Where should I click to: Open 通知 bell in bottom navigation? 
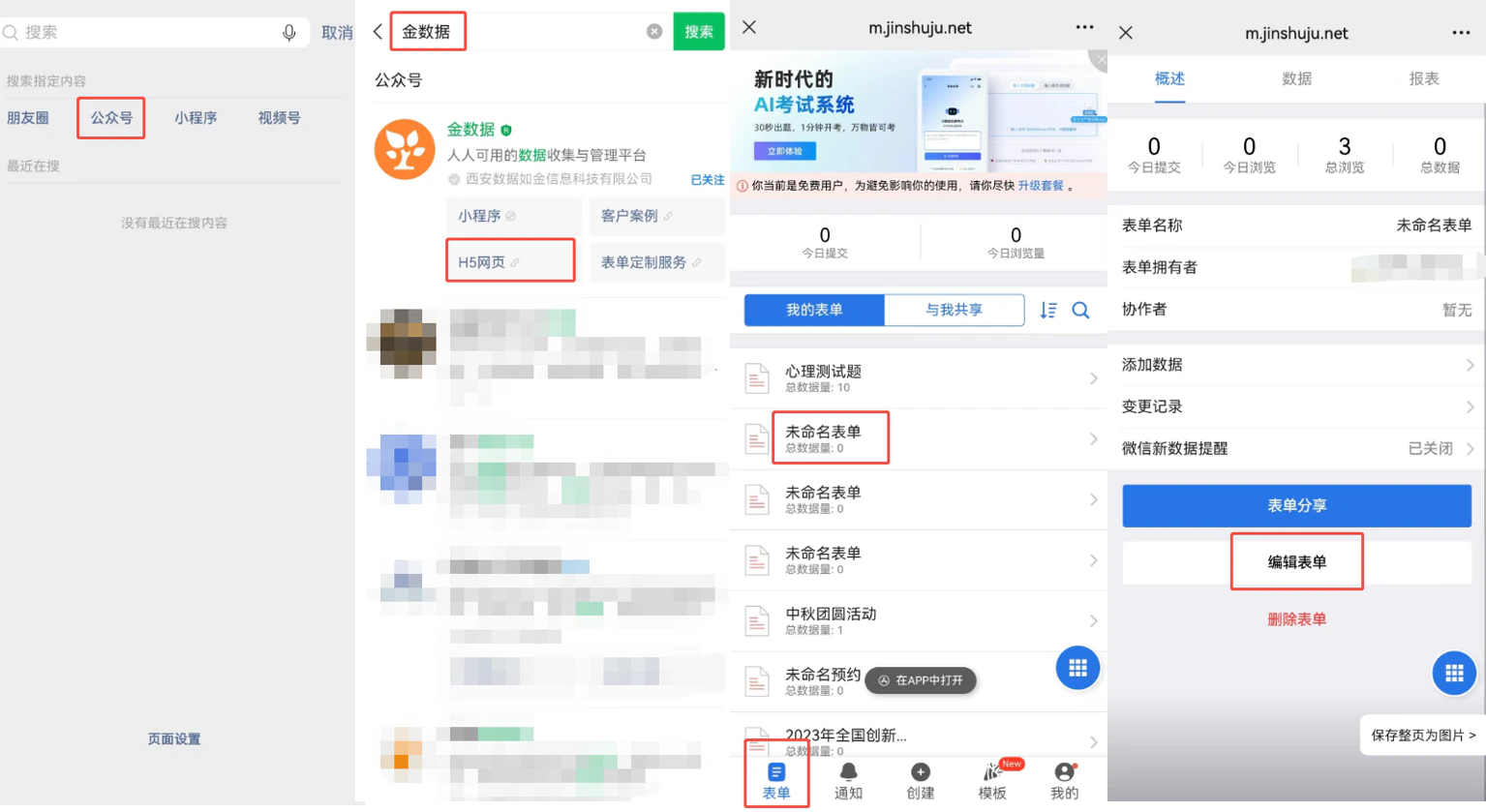coord(848,781)
